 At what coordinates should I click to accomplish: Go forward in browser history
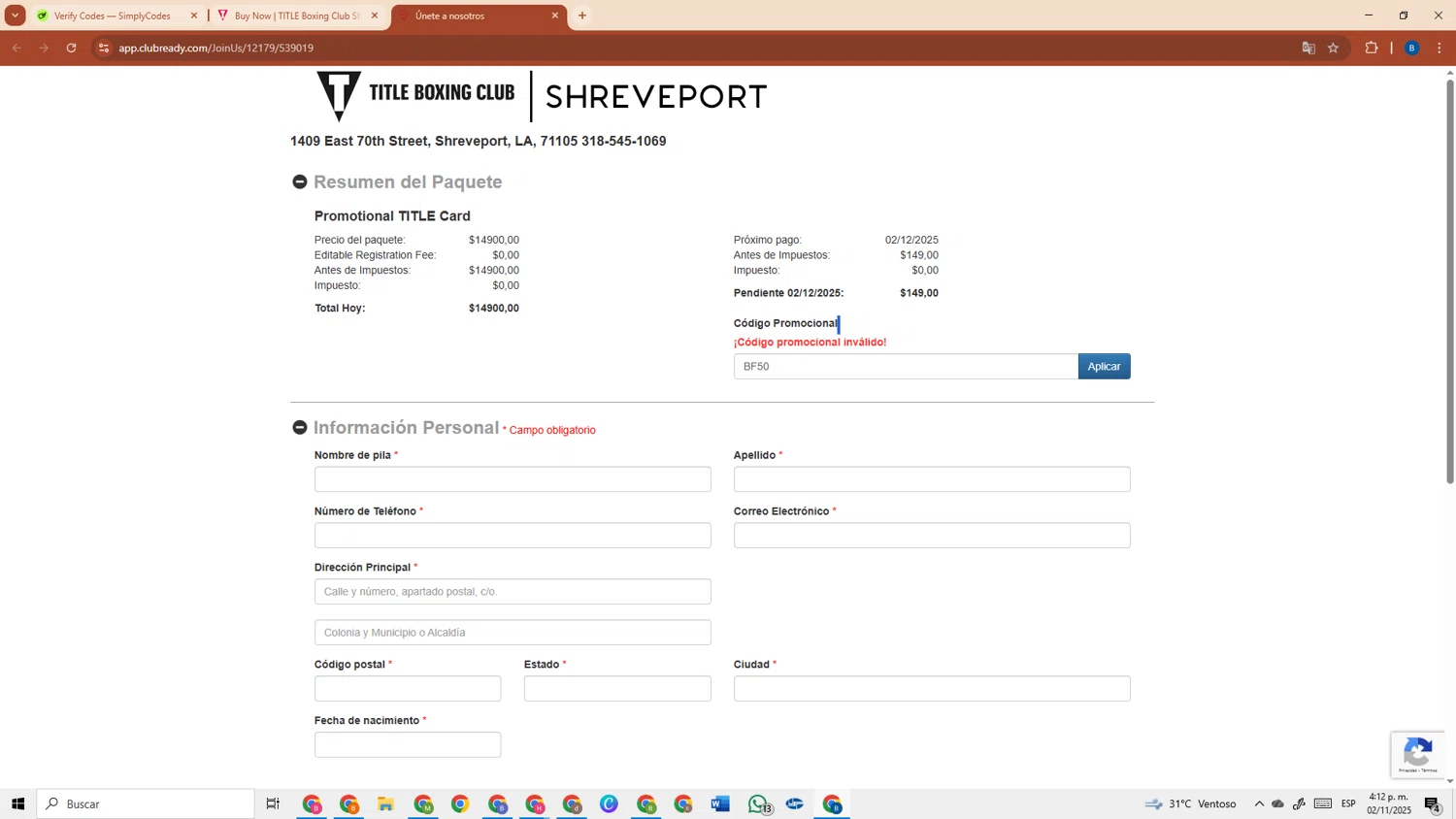(x=44, y=48)
